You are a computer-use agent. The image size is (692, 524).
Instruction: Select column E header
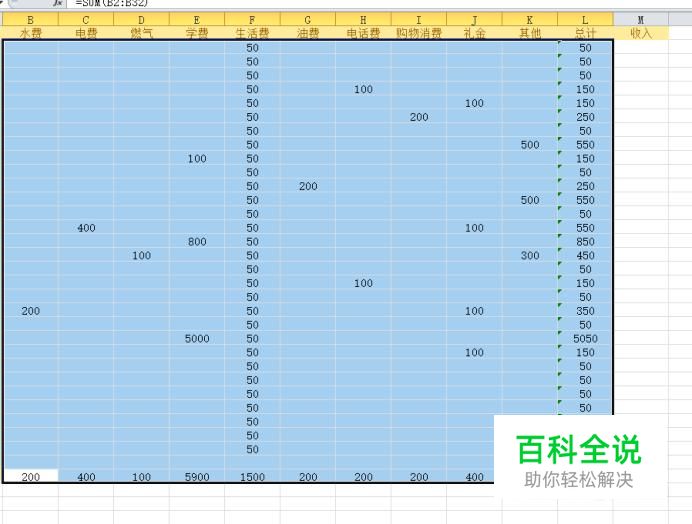(197, 19)
